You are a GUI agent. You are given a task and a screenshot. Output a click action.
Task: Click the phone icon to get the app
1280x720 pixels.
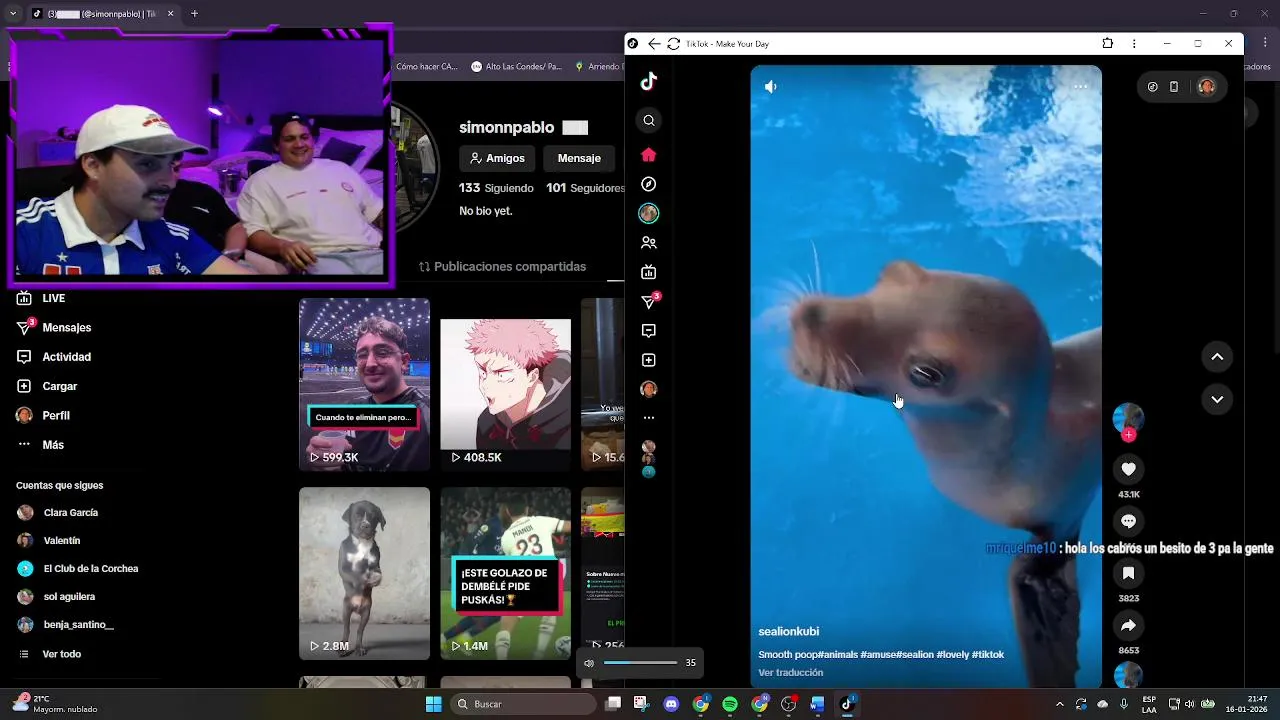point(1174,87)
